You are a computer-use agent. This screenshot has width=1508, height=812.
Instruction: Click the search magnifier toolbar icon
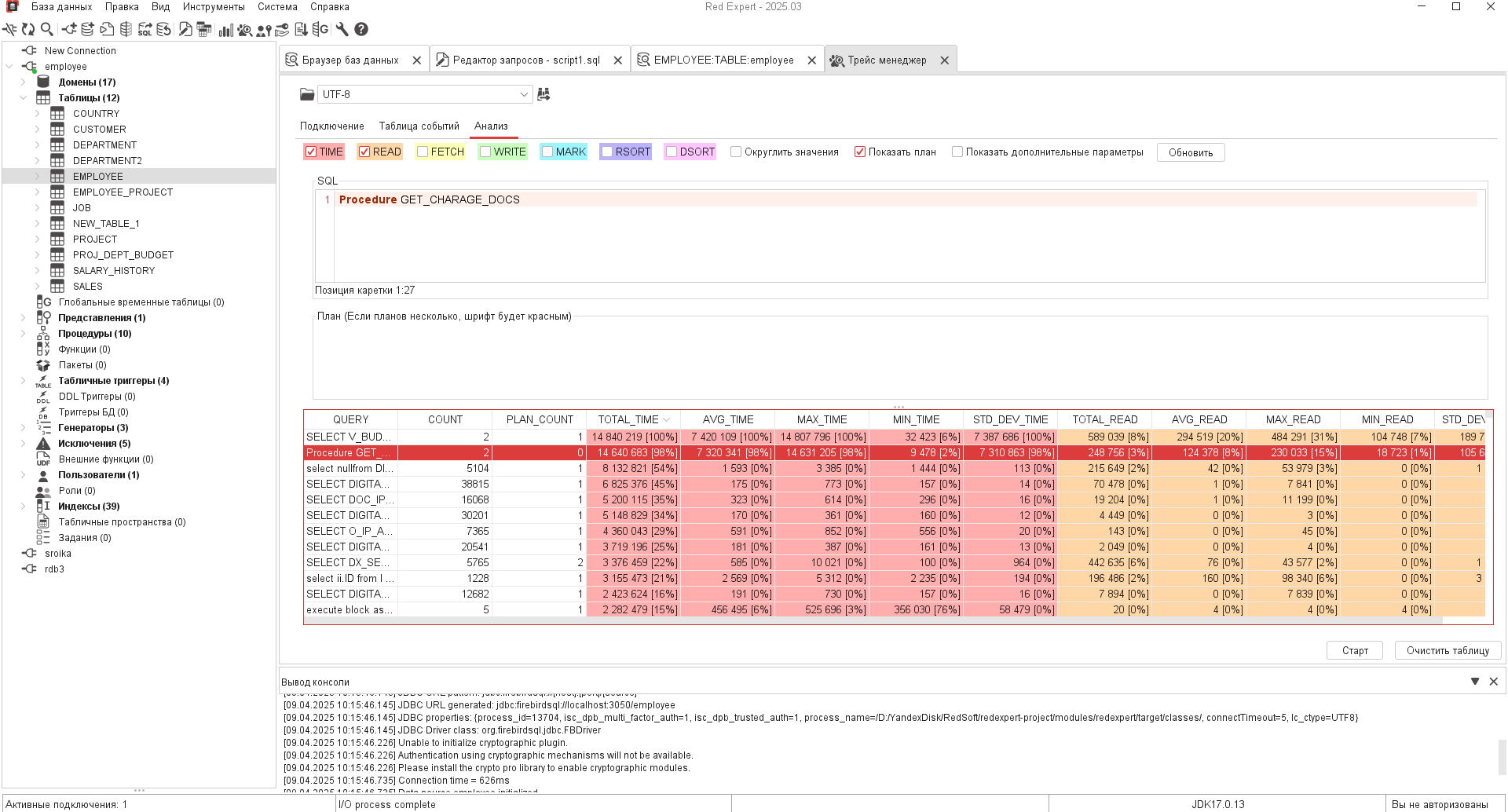tap(47, 29)
